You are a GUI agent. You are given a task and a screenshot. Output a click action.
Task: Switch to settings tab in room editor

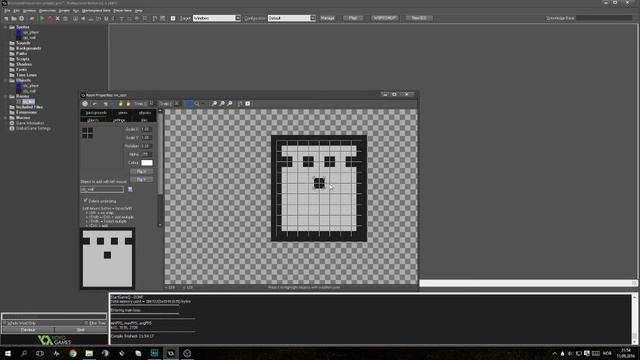point(119,120)
